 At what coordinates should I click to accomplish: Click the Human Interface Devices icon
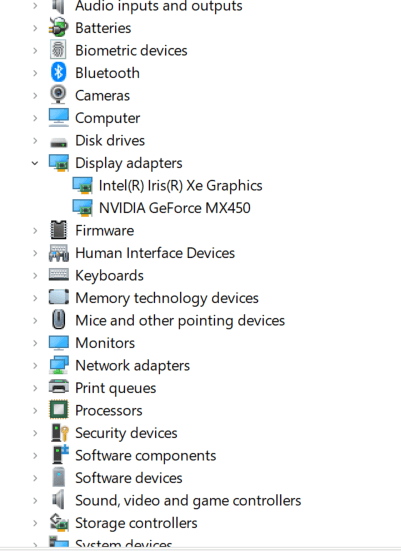pyautogui.click(x=59, y=253)
